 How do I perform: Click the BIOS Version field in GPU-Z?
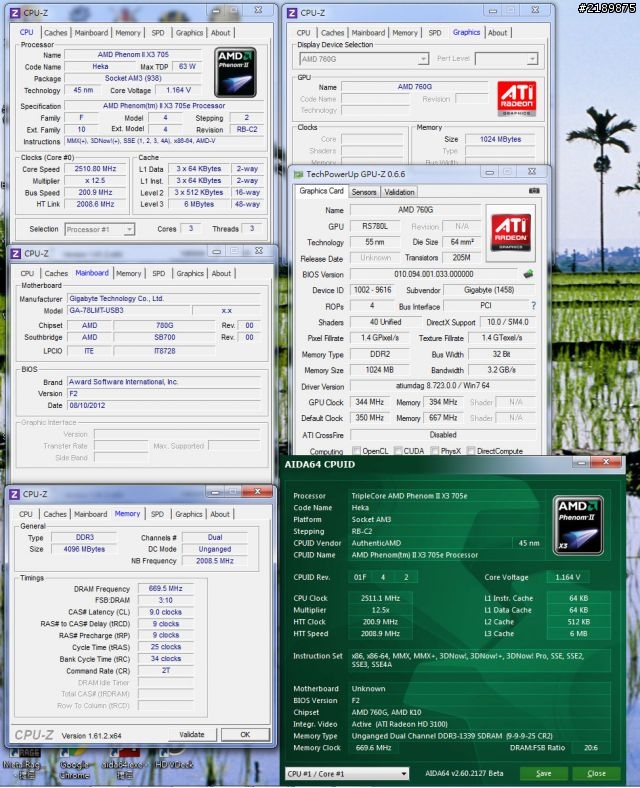coord(434,274)
